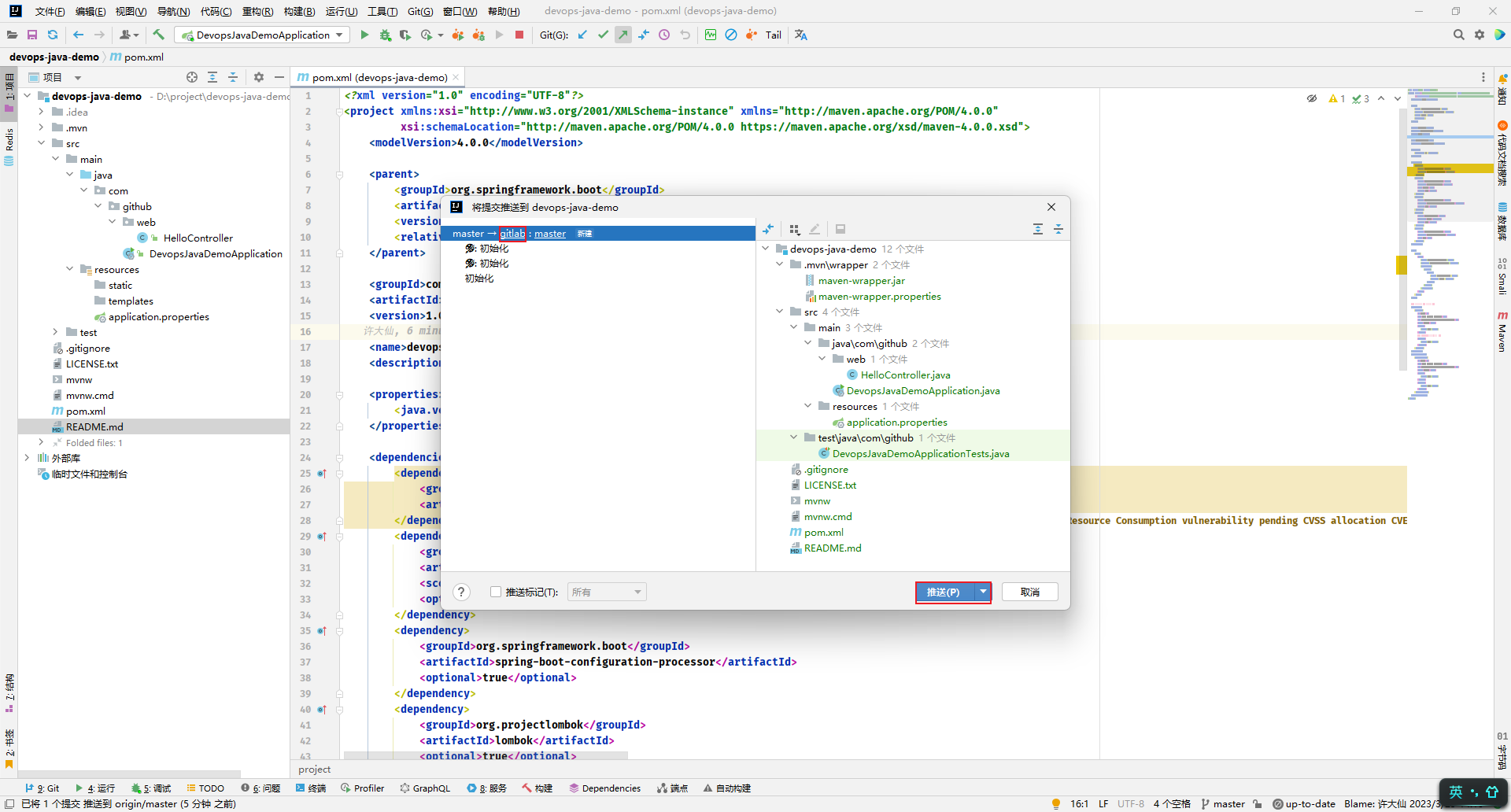Viewport: 1511px width, 812px height.
Task: Expand all files in push dialog tree
Action: point(1038,229)
